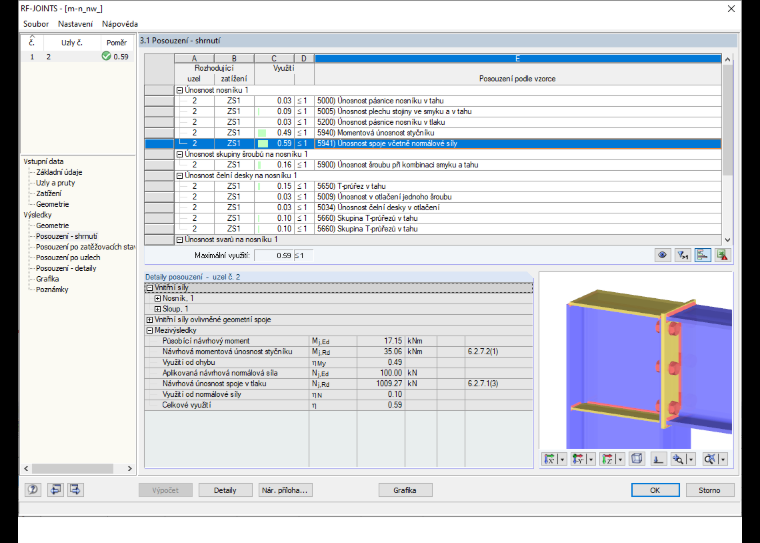Expand the Nosník. 1 node
The image size is (760, 543).
(158, 298)
